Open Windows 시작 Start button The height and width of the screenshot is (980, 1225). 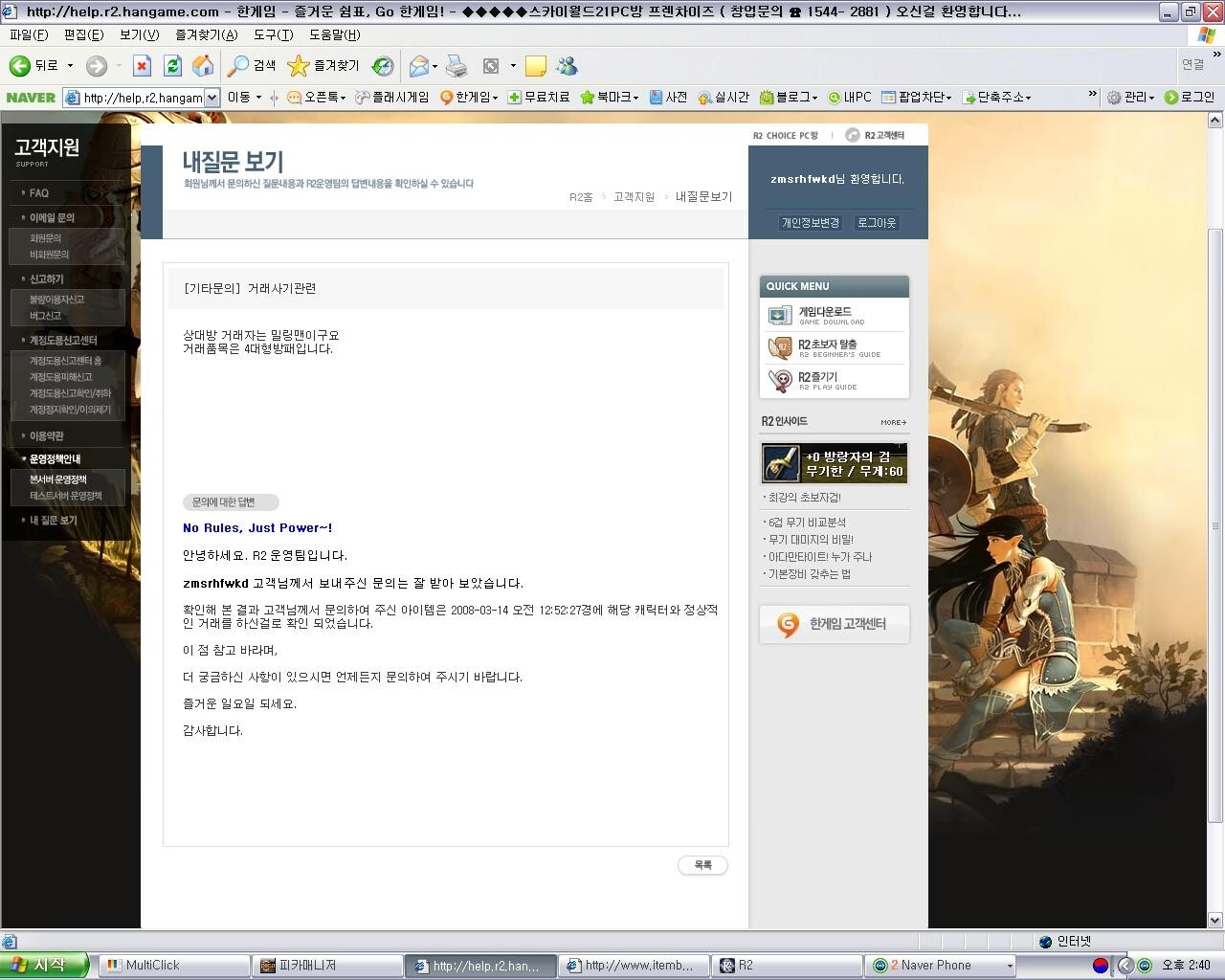[44, 965]
